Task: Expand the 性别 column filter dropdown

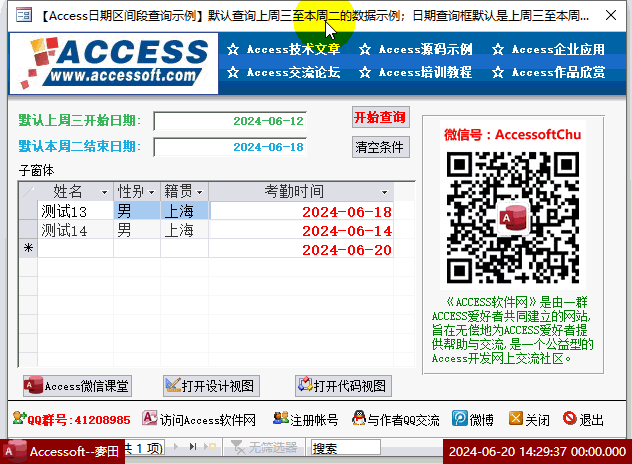Action: coord(152,192)
